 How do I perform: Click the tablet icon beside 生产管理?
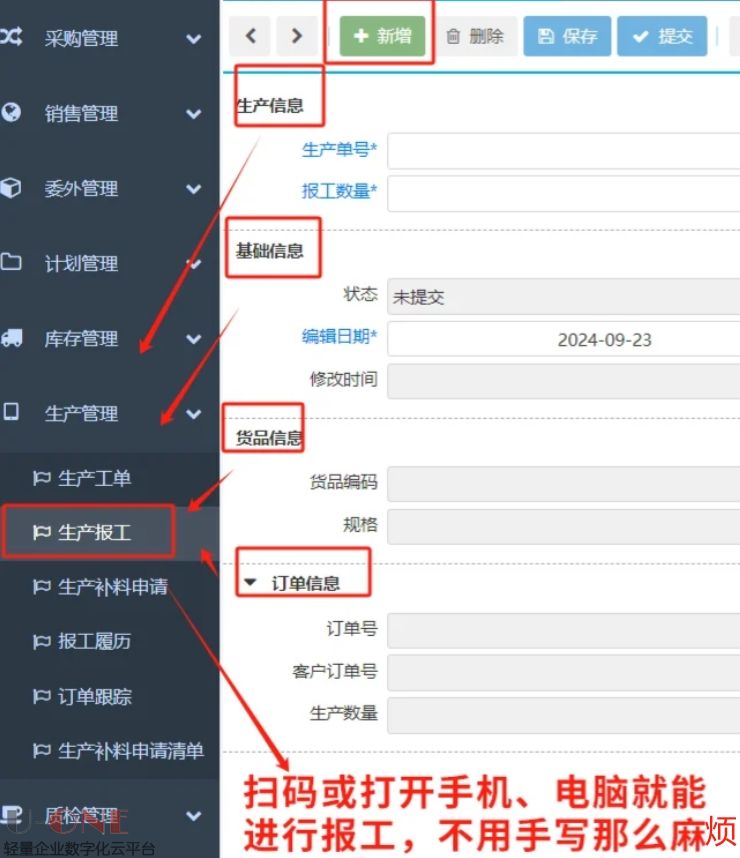11,411
